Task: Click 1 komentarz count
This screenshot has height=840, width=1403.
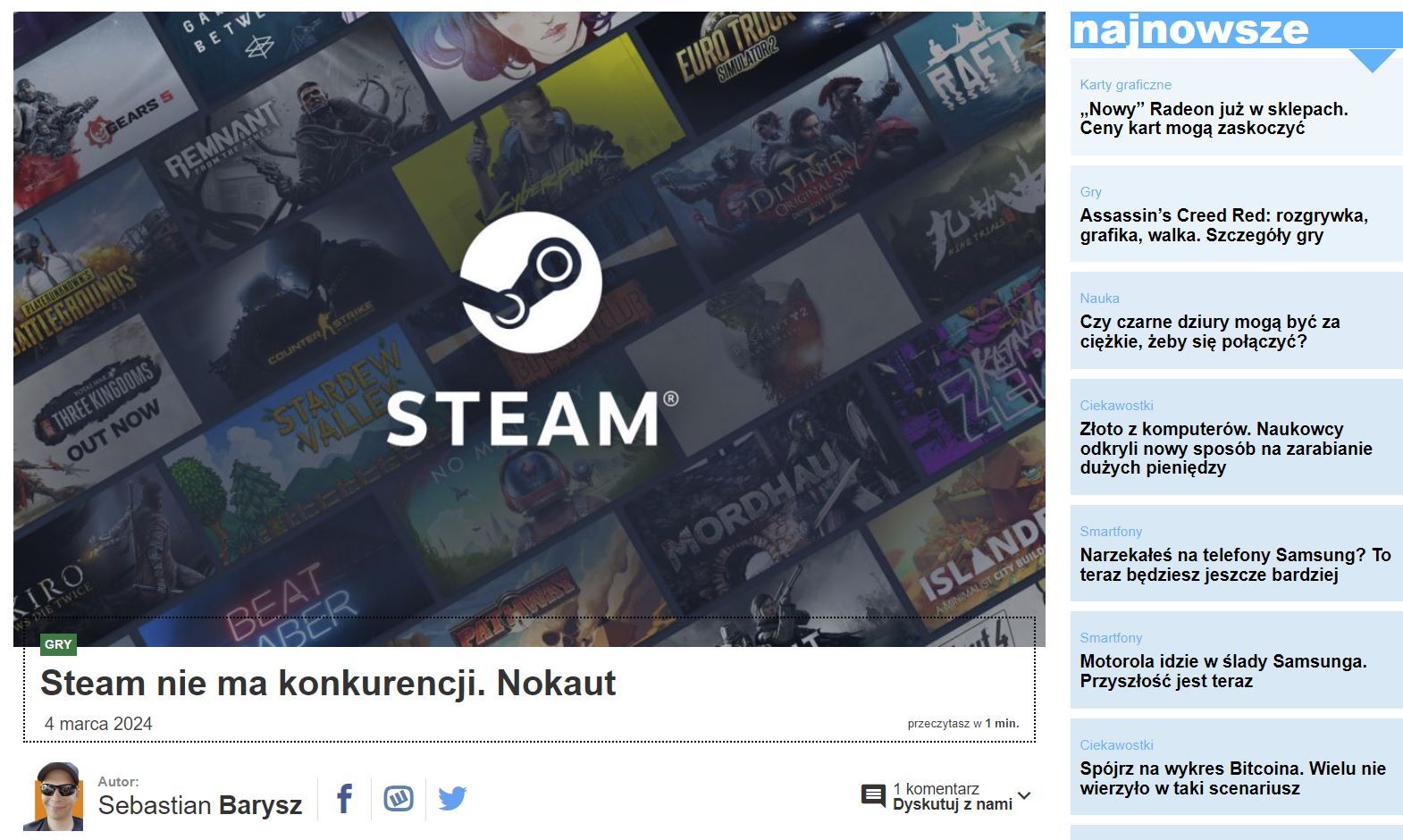Action: point(936,788)
